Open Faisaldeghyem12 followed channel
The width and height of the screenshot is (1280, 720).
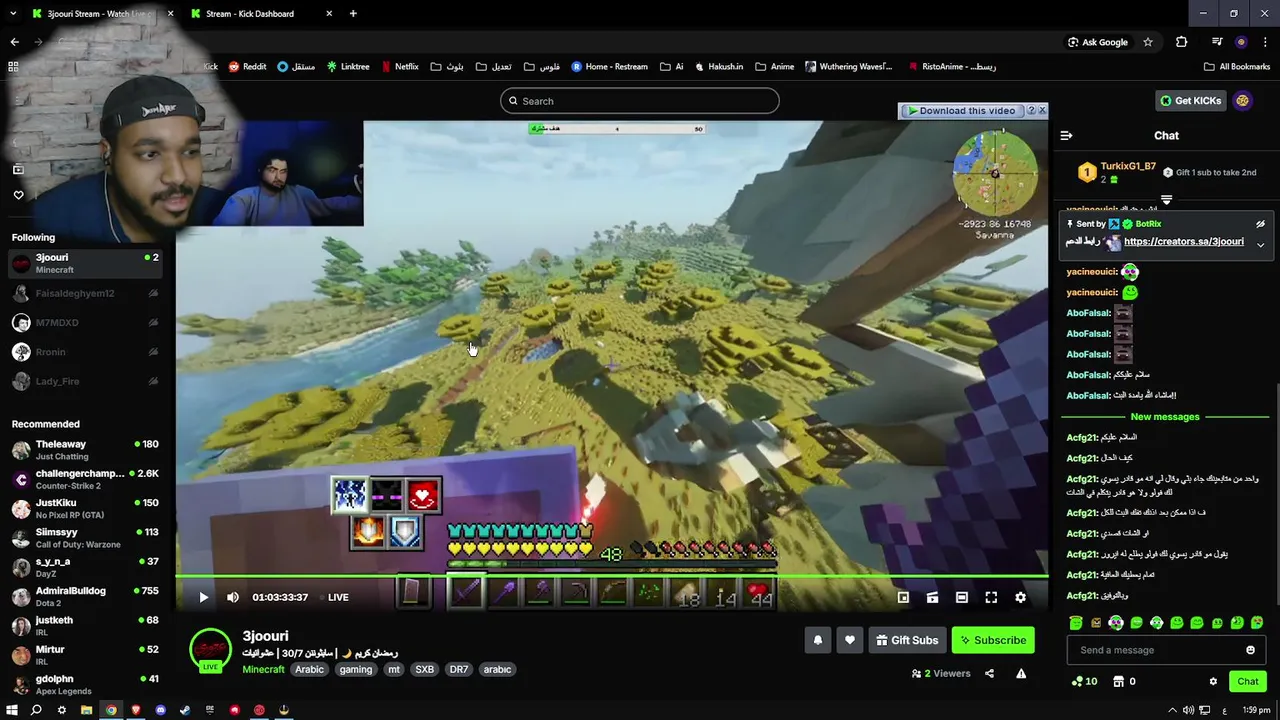pyautogui.click(x=85, y=293)
